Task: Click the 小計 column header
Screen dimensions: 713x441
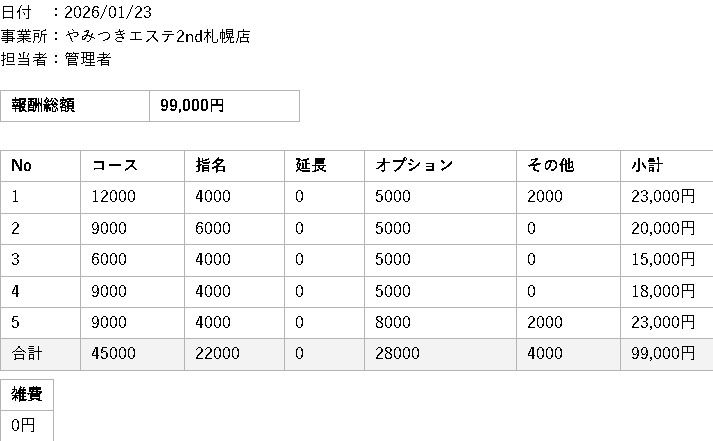Action: pos(647,165)
